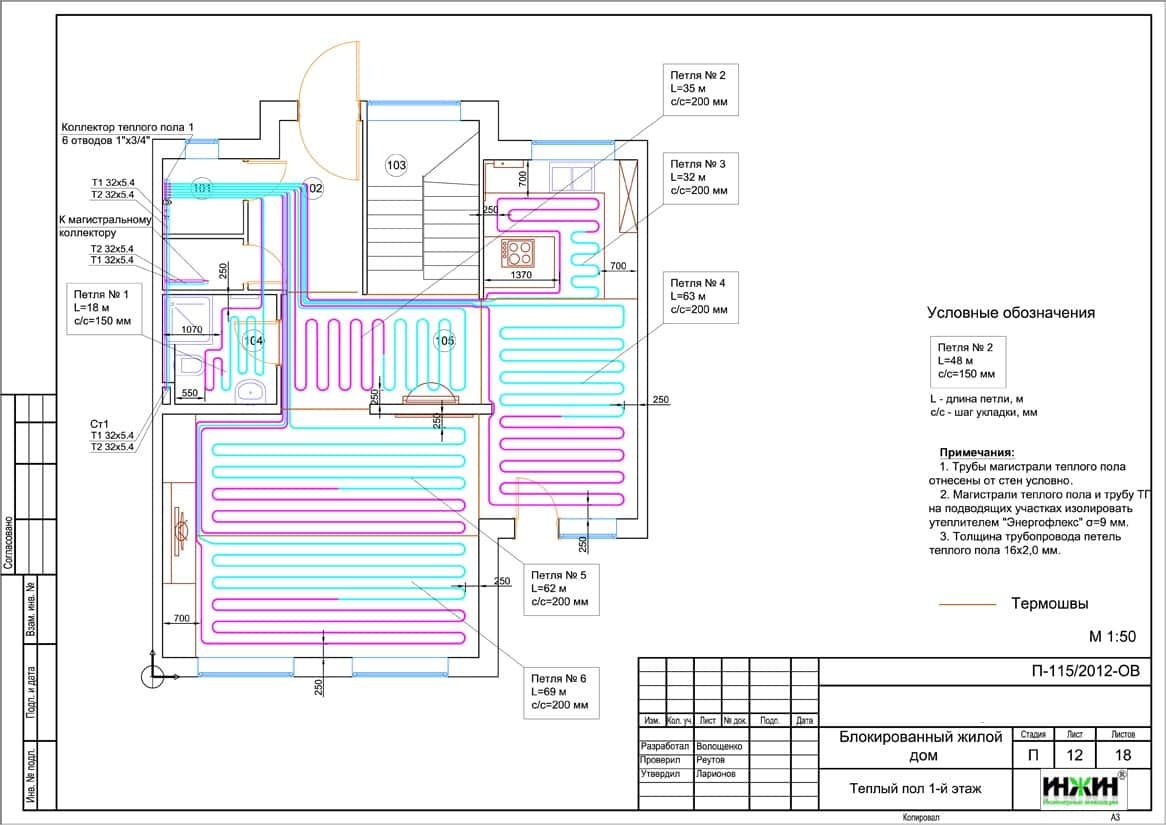
Task: Select the orange Термошвы legend line
Action: click(968, 604)
